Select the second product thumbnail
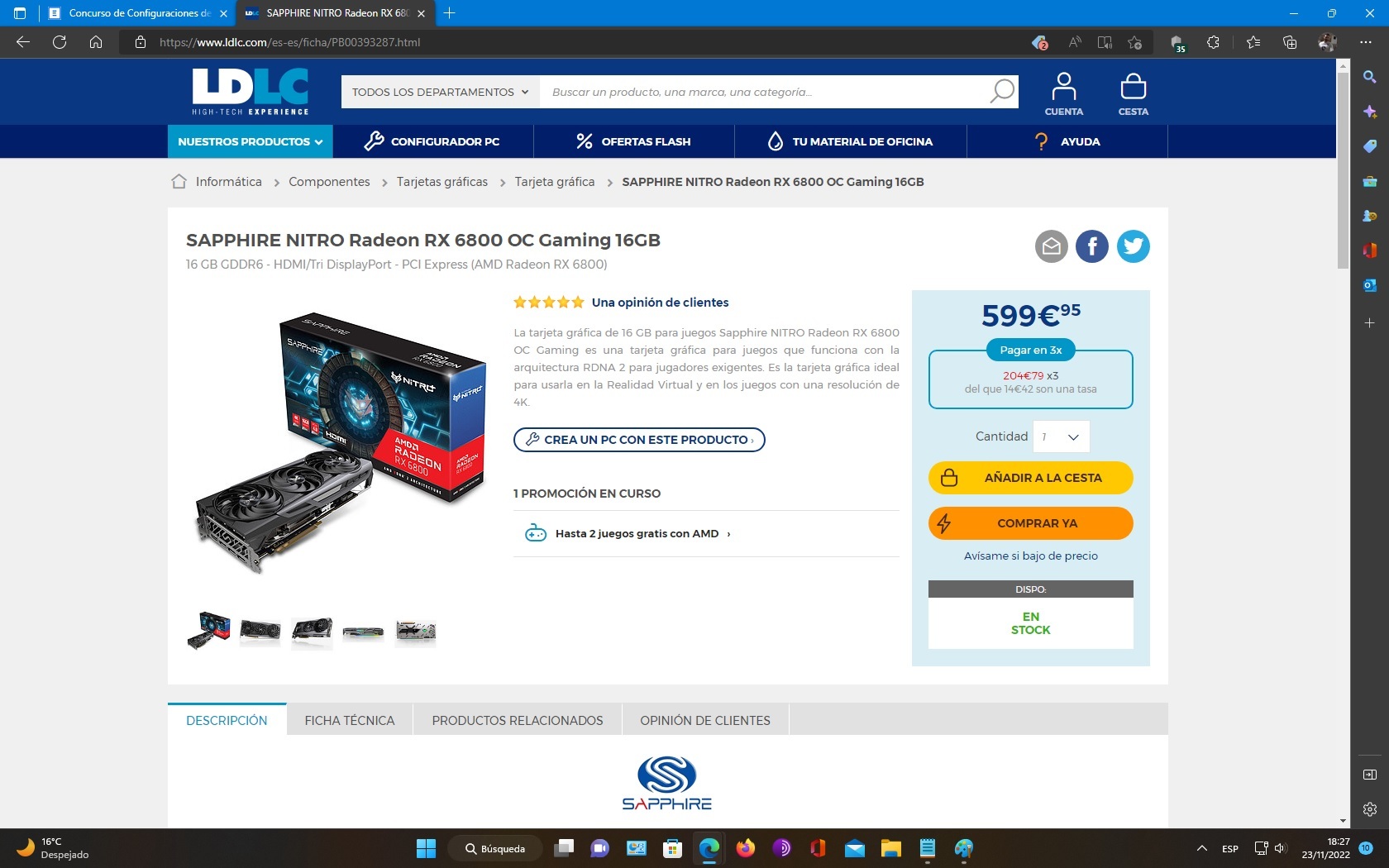Image resolution: width=1389 pixels, height=868 pixels. (x=260, y=632)
